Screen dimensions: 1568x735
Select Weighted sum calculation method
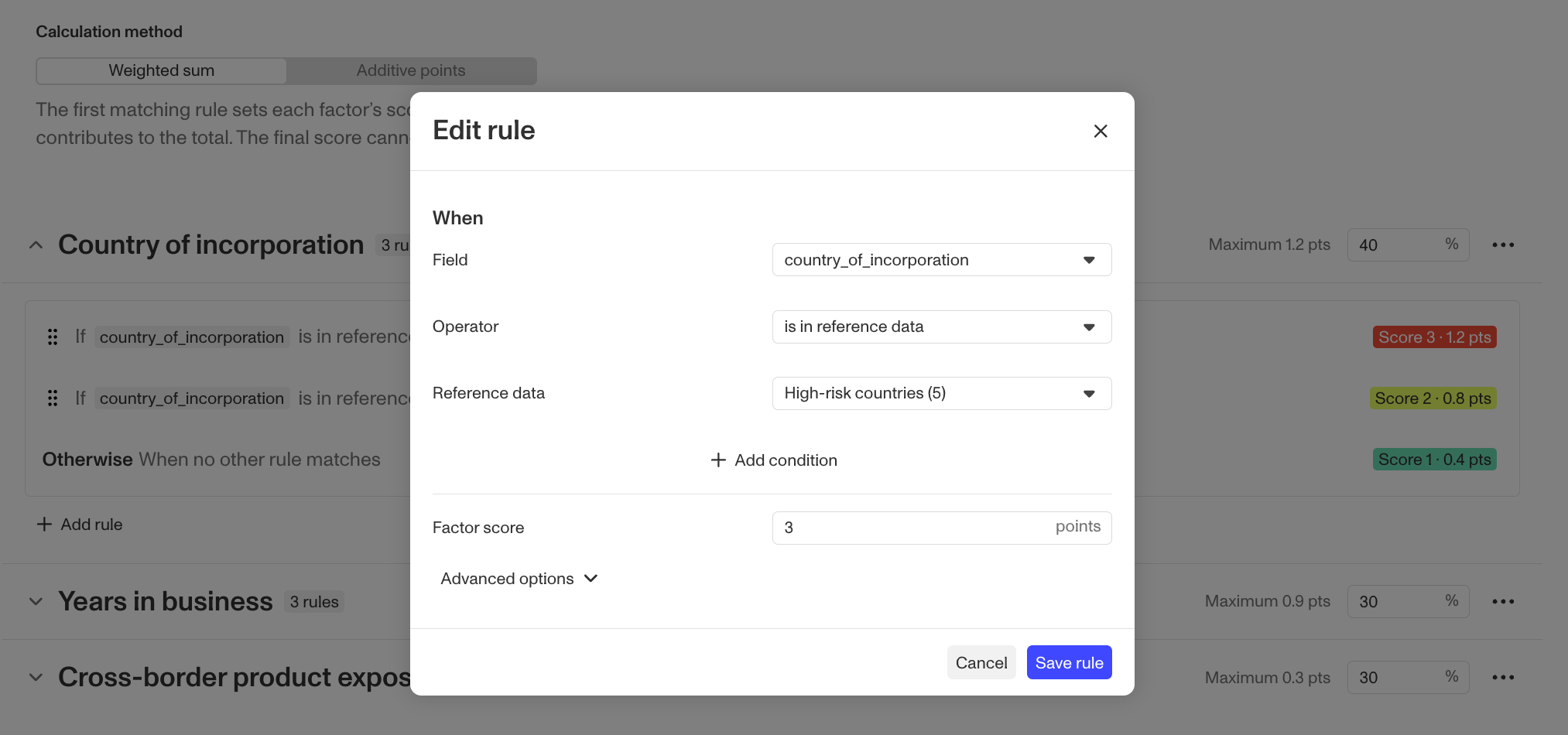tap(161, 70)
